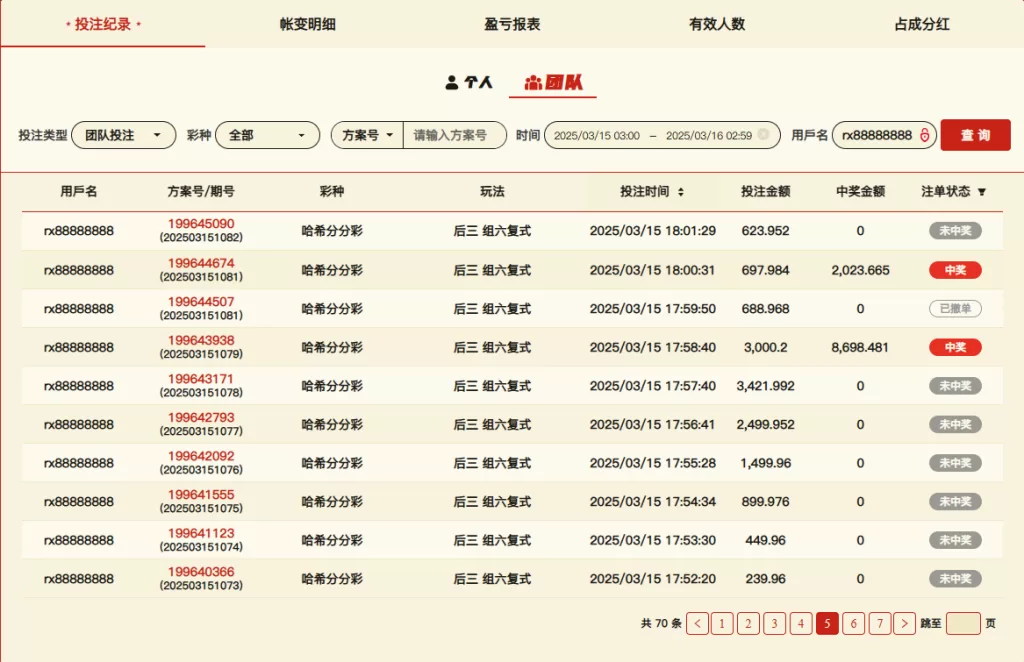Click the 投注金额 column header
The width and height of the screenshot is (1024, 662).
765,191
